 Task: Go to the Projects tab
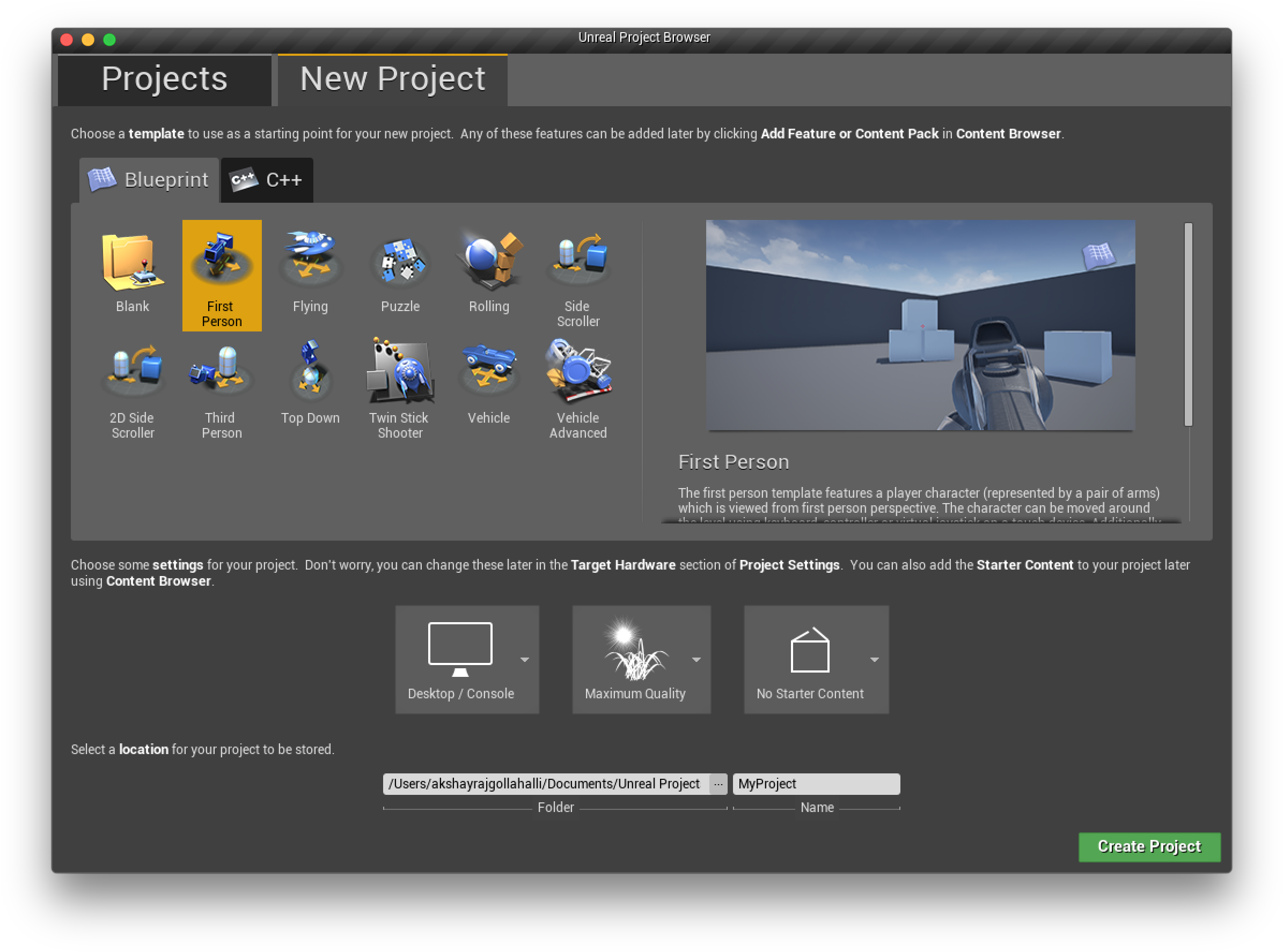point(164,79)
